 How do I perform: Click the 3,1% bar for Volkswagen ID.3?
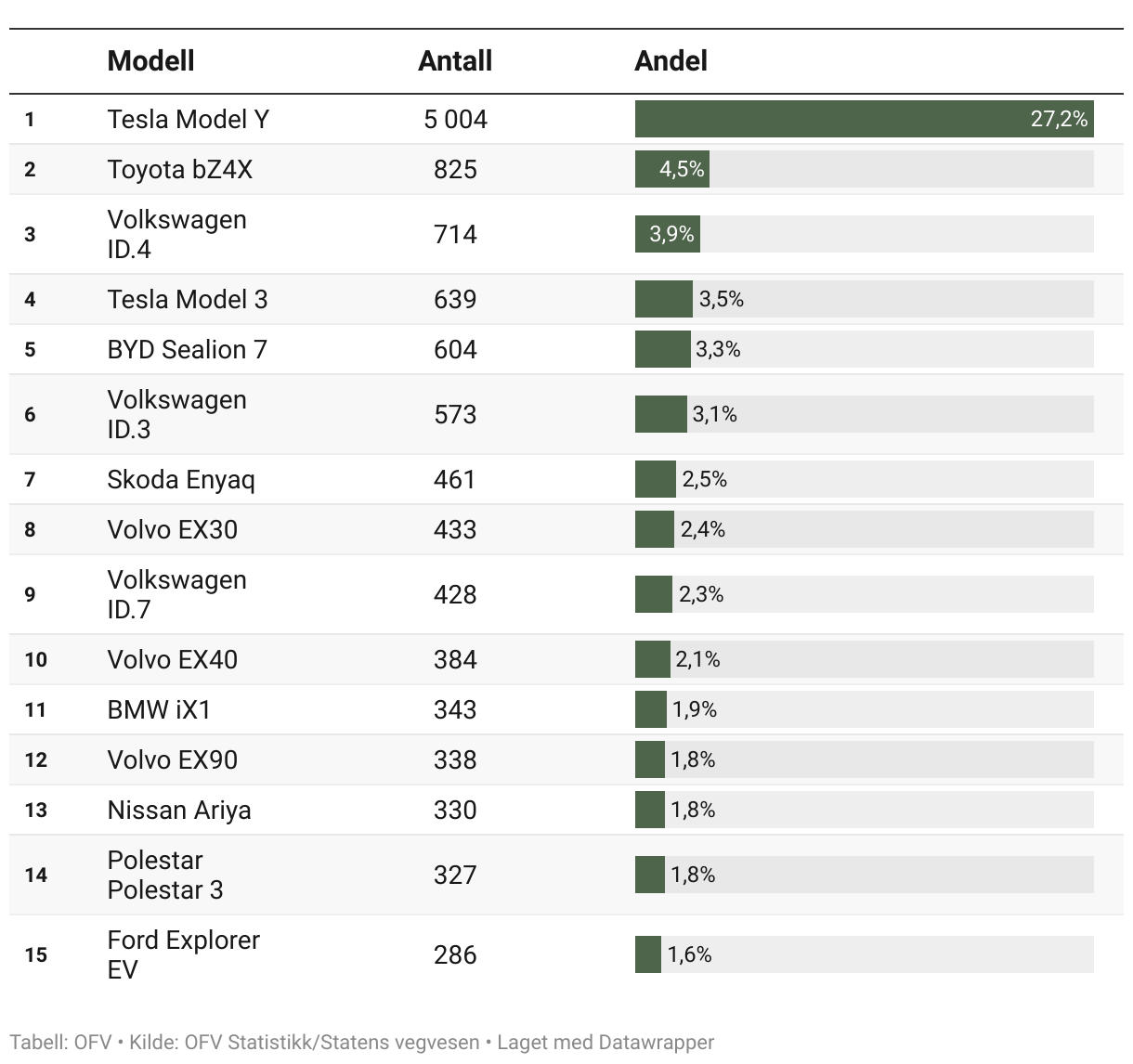coord(660,414)
